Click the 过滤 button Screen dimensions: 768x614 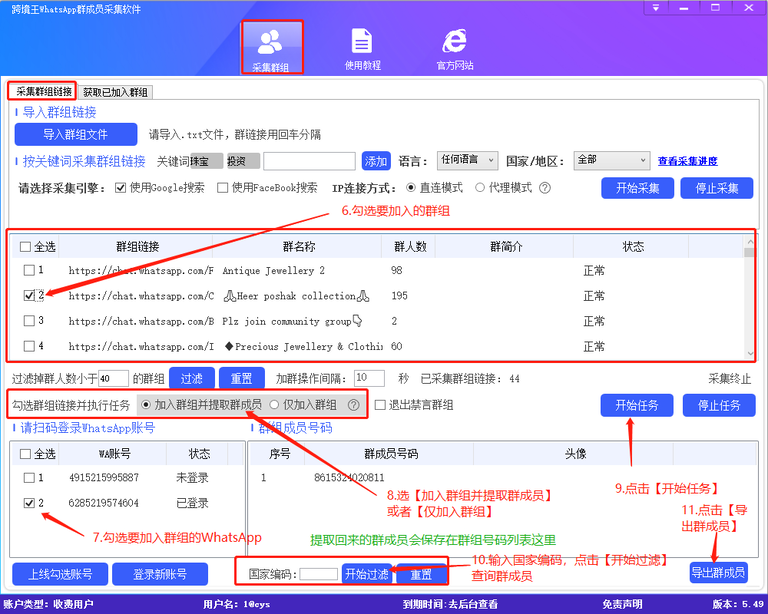[192, 378]
